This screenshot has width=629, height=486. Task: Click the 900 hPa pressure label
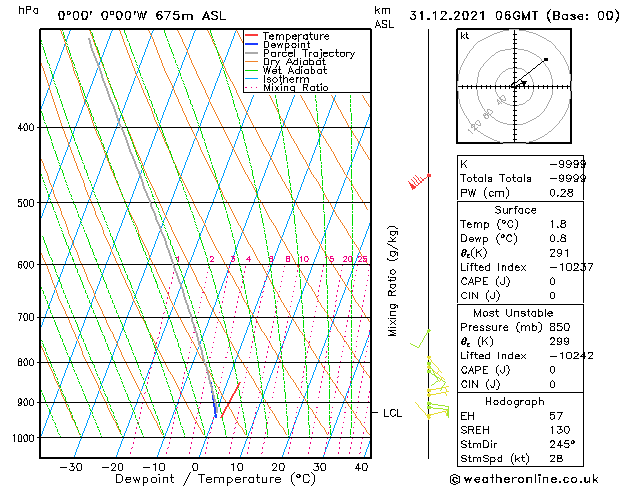pos(26,402)
